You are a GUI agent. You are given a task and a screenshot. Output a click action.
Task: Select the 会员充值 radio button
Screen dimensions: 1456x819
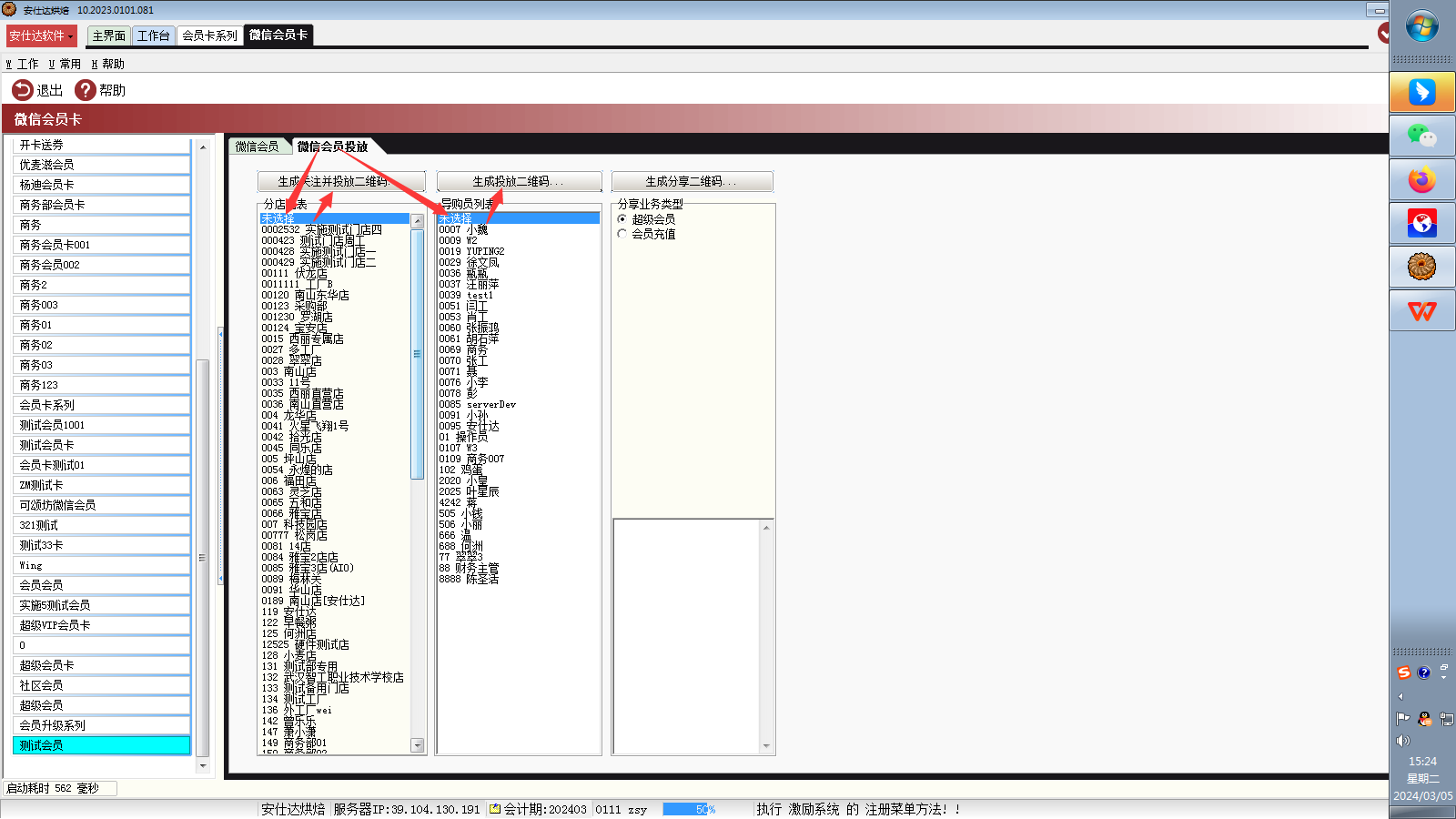click(622, 234)
